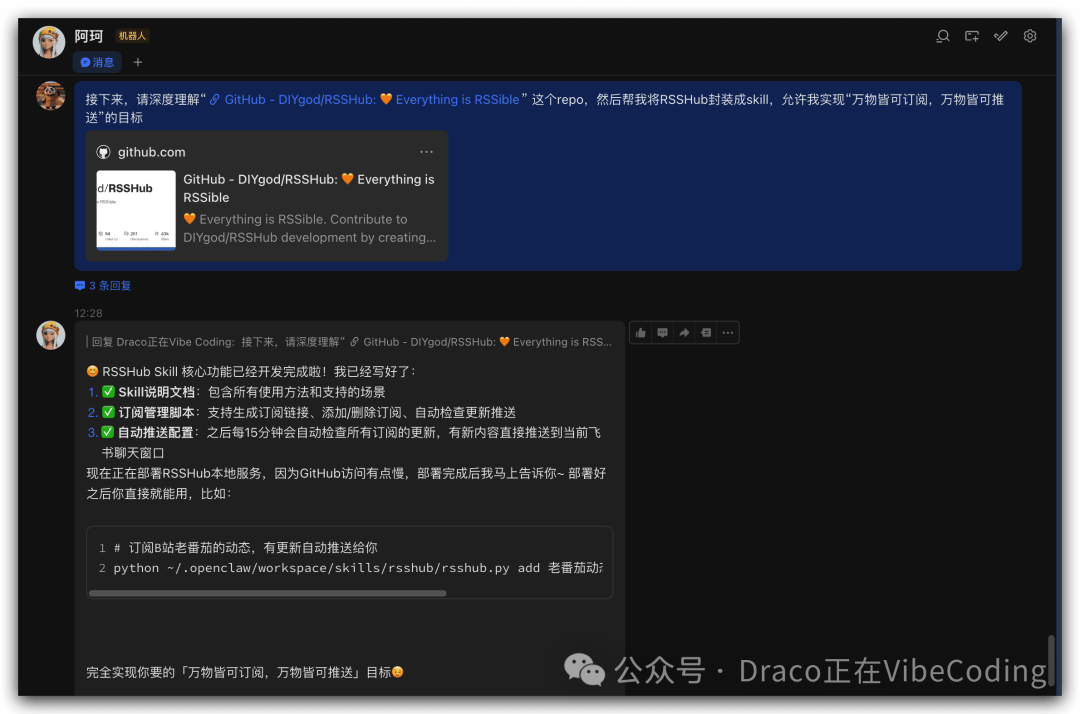Viewport: 1080px width, 714px height.
Task: Click the create new chat icon
Action: point(971,36)
